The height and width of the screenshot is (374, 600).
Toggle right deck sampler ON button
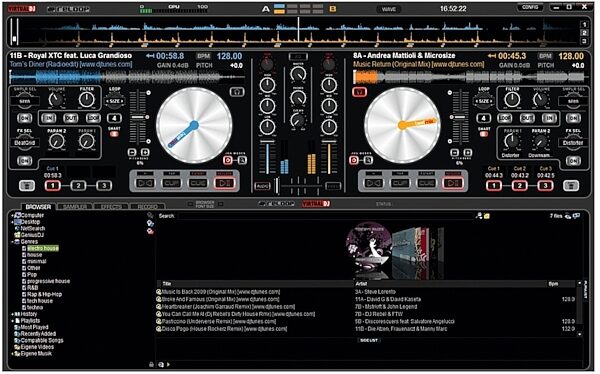coord(573,118)
